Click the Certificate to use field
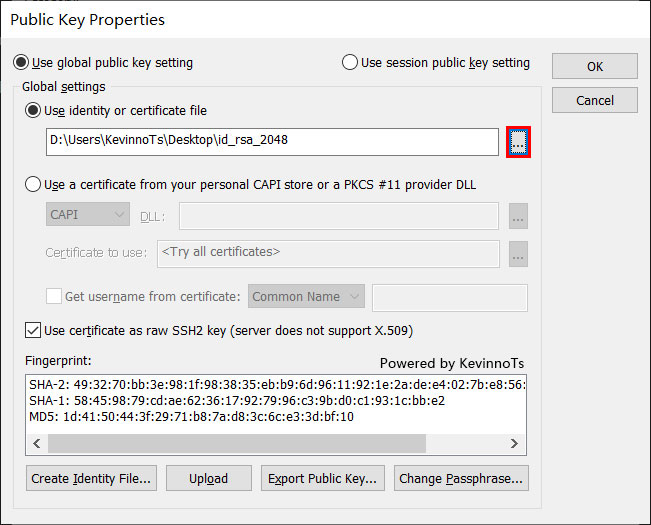The image size is (651, 525). pyautogui.click(x=328, y=254)
